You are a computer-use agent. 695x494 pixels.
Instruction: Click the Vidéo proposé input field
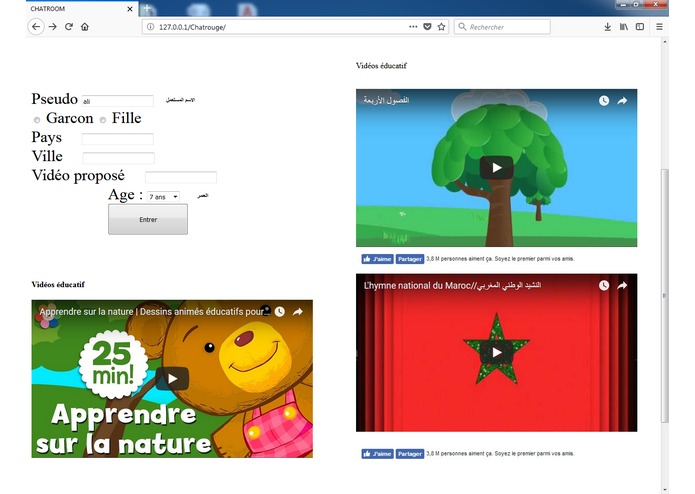(181, 177)
